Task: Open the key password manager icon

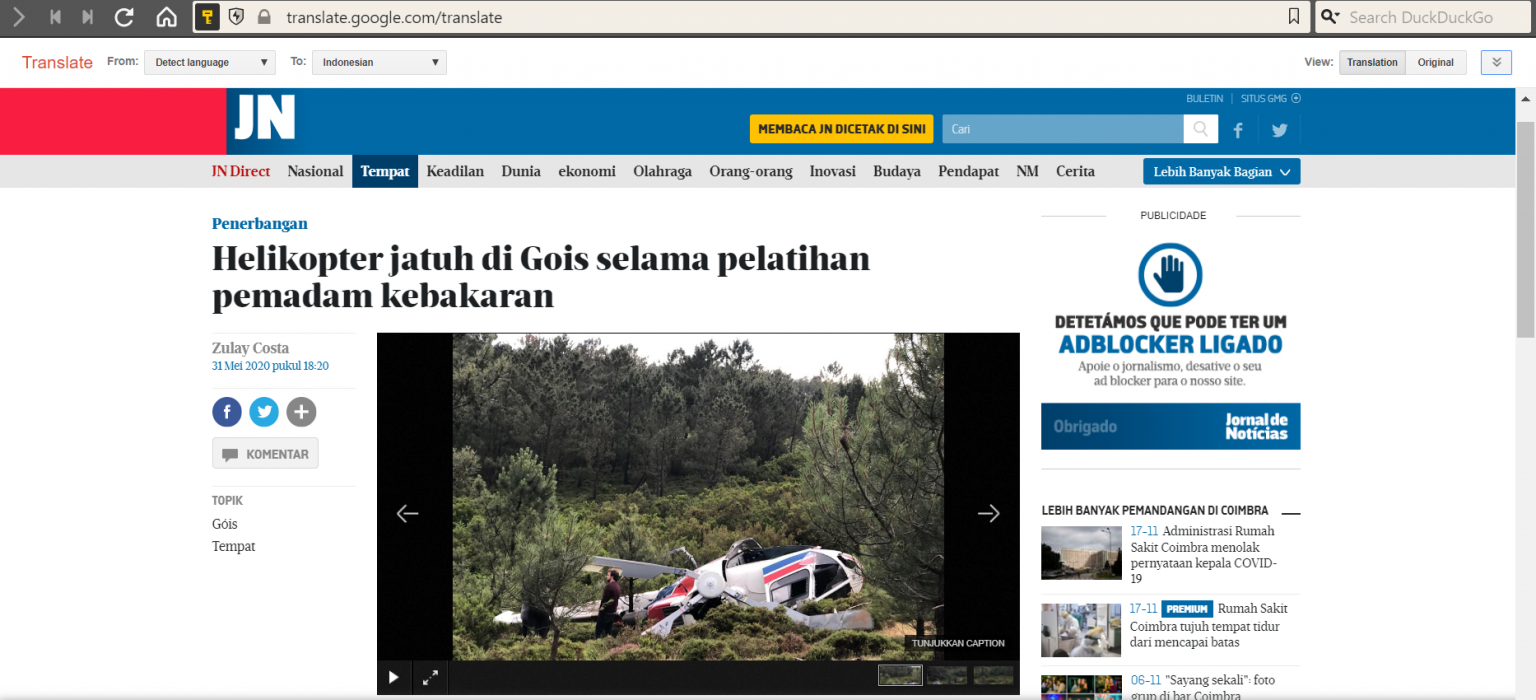Action: (207, 17)
